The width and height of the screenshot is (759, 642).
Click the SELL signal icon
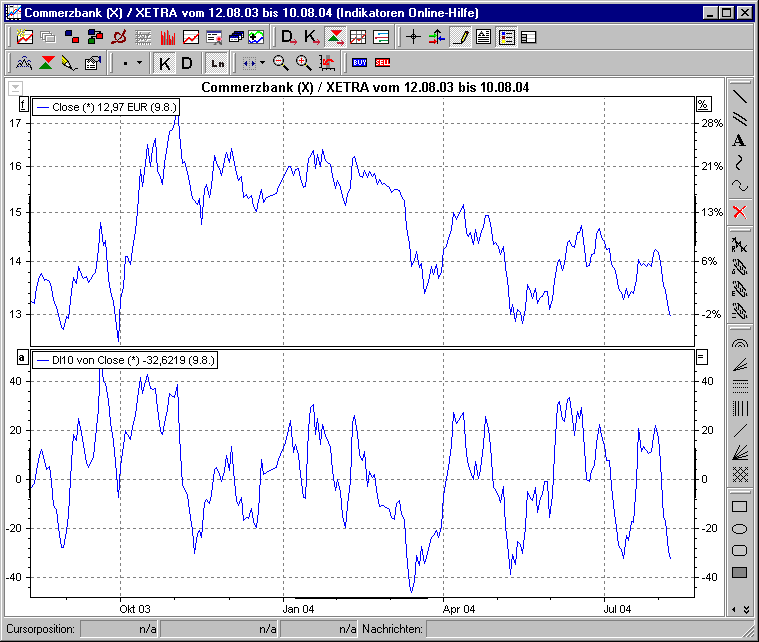(x=382, y=63)
